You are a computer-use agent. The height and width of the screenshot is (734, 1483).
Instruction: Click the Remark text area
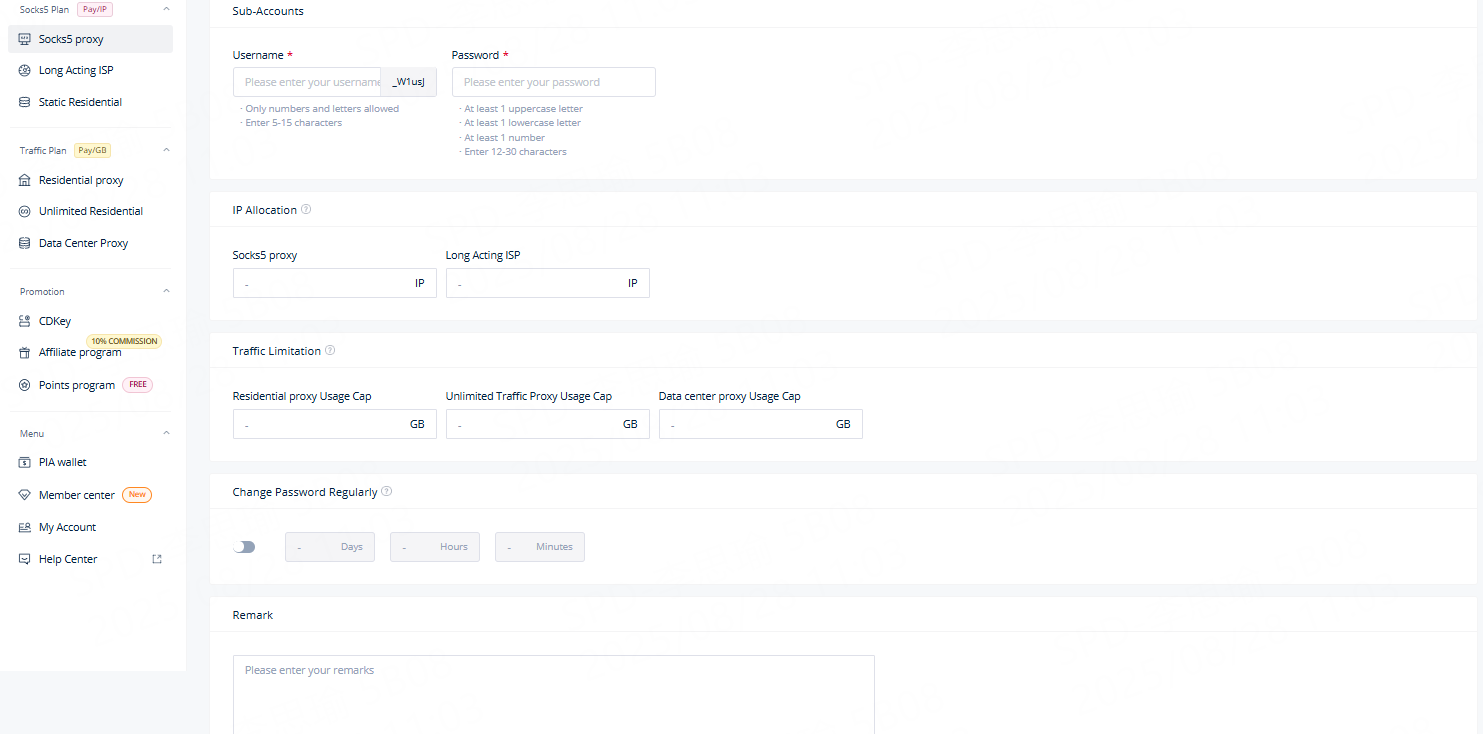(x=553, y=693)
